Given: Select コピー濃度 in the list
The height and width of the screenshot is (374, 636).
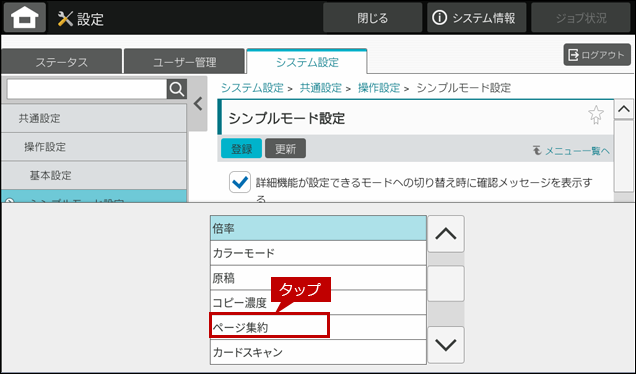Looking at the screenshot, I should pos(318,303).
